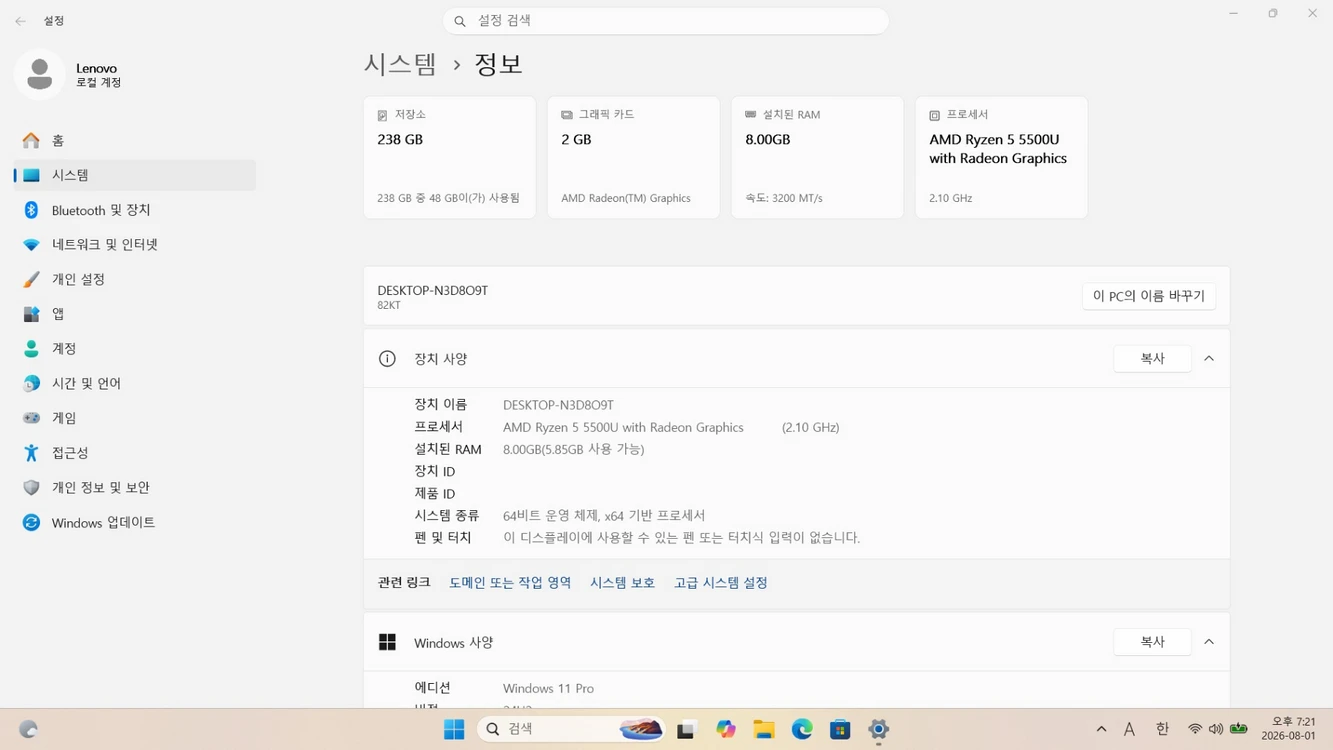The height and width of the screenshot is (750, 1333).
Task: Click the 설정 검색 search field
Action: pyautogui.click(x=666, y=21)
